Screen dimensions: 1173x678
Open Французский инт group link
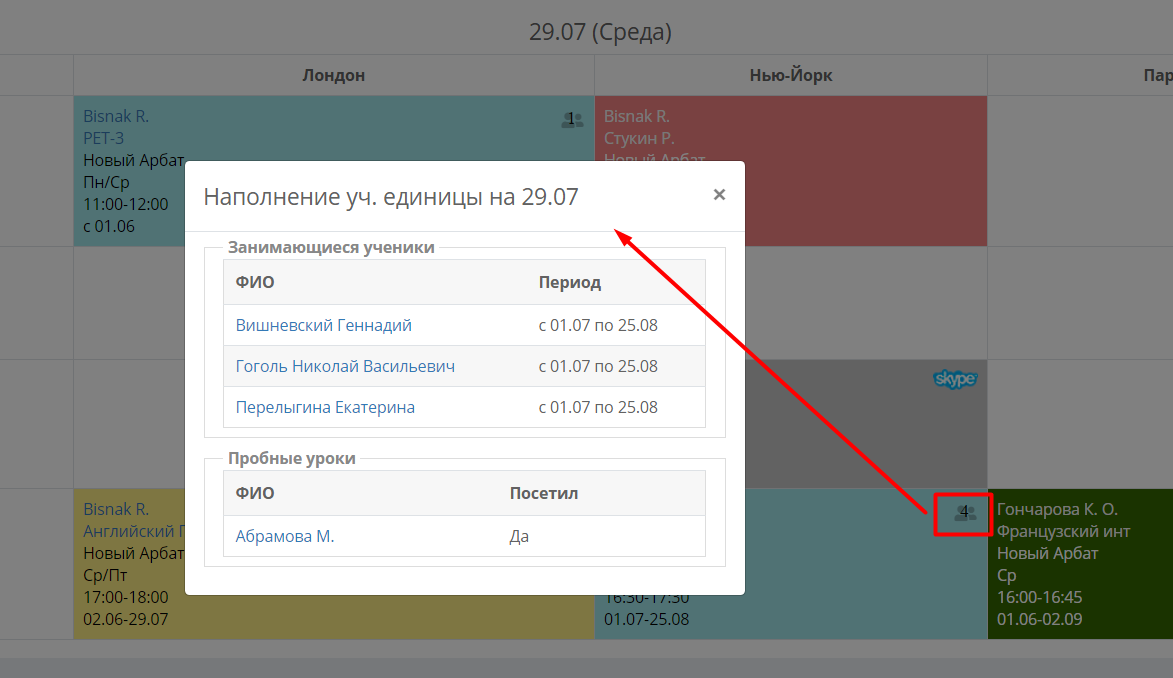tap(1063, 531)
